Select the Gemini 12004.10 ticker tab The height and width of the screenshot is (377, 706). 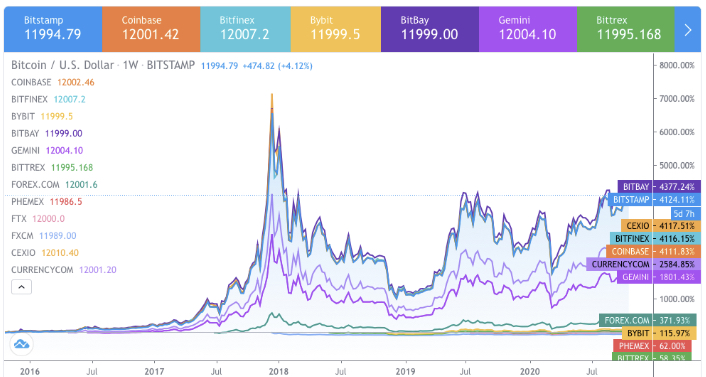tap(528, 29)
